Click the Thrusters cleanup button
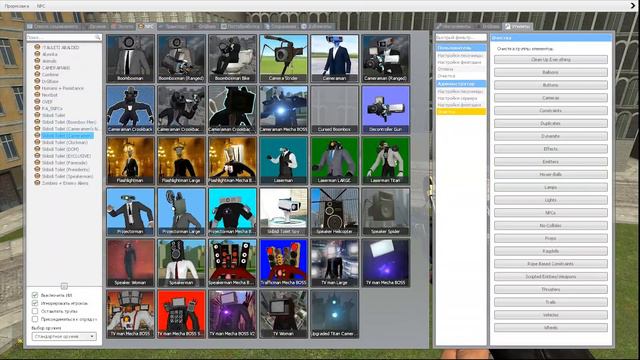The height and width of the screenshot is (360, 640). pyautogui.click(x=551, y=289)
